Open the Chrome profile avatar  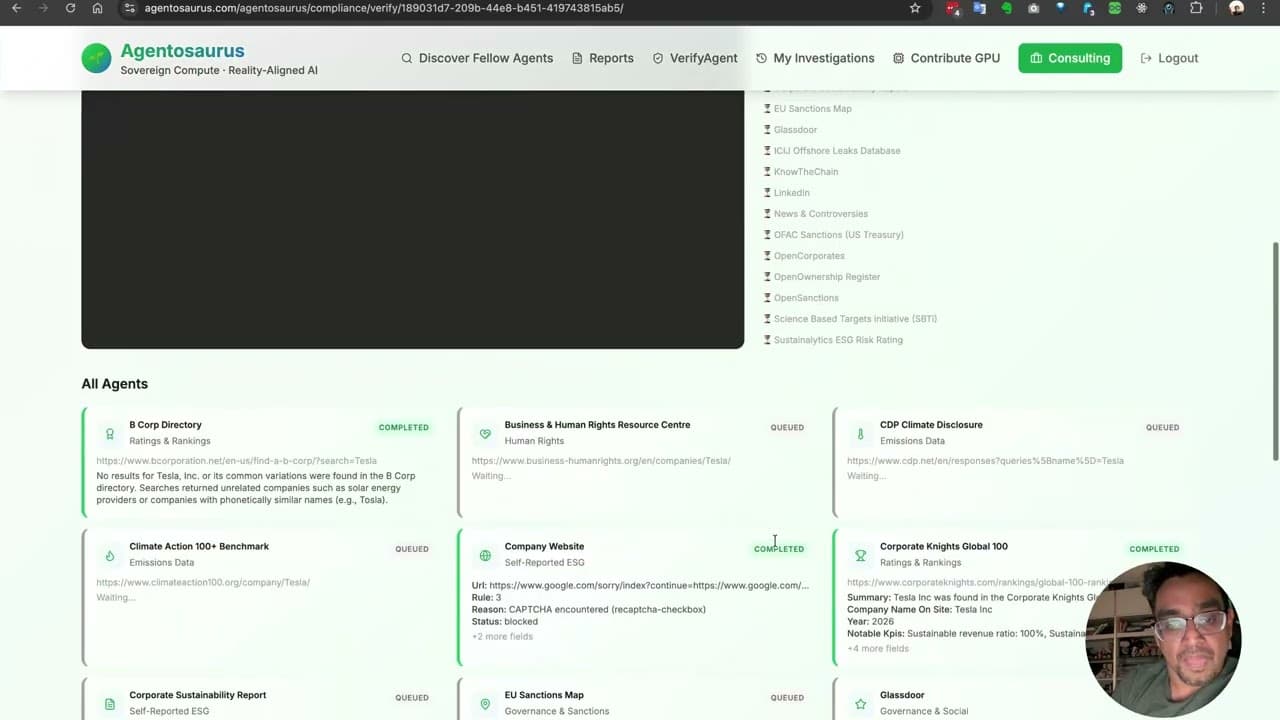(1236, 8)
